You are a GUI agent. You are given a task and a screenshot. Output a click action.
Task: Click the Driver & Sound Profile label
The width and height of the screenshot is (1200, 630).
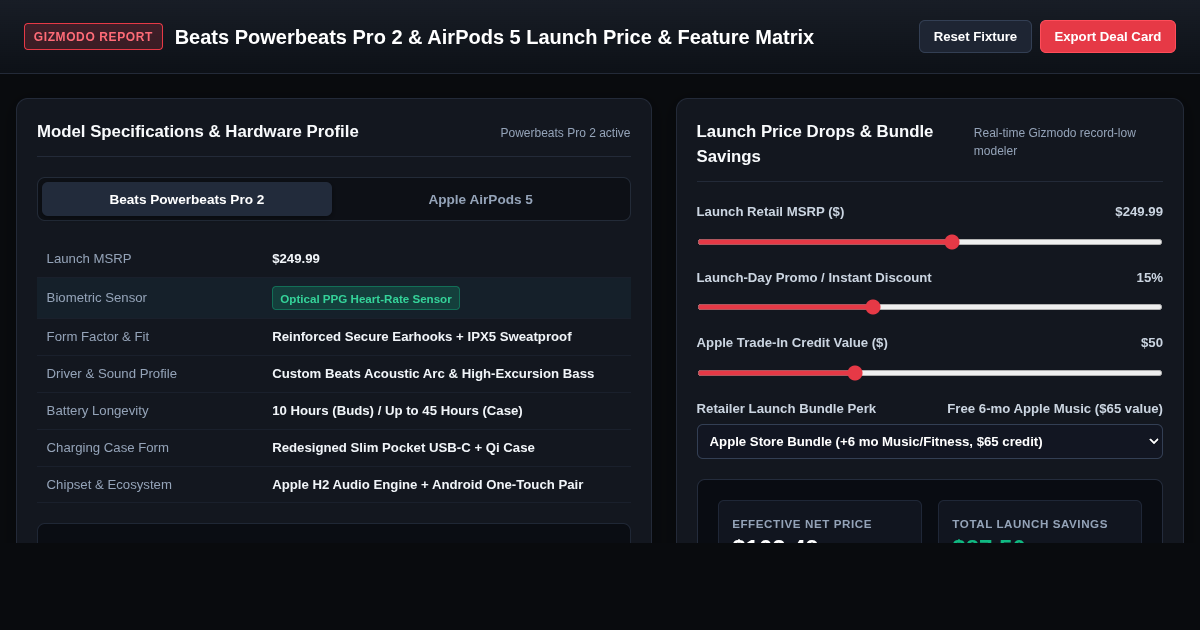pyautogui.click(x=112, y=374)
